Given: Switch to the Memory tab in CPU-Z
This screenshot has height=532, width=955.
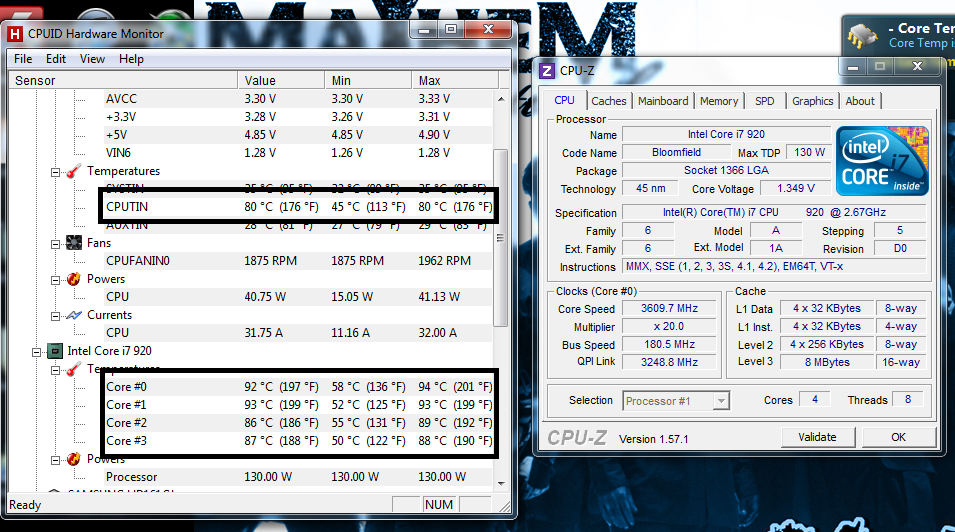Looking at the screenshot, I should (718, 101).
